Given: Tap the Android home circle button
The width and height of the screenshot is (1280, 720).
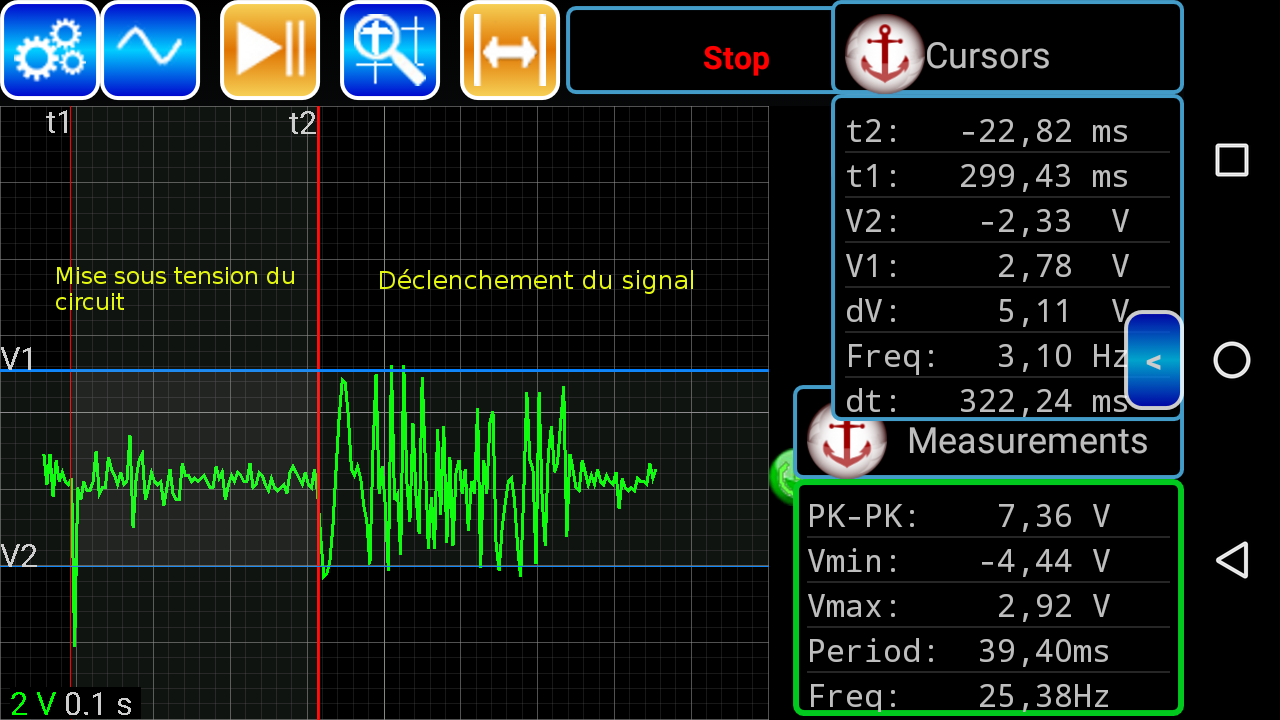Looking at the screenshot, I should [1231, 360].
